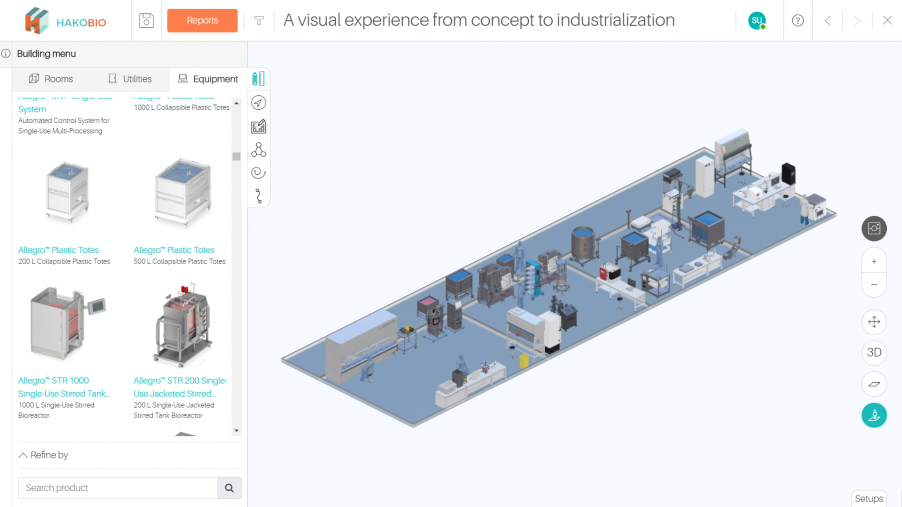Open the help question mark icon
The height and width of the screenshot is (507, 902).
pyautogui.click(x=797, y=21)
